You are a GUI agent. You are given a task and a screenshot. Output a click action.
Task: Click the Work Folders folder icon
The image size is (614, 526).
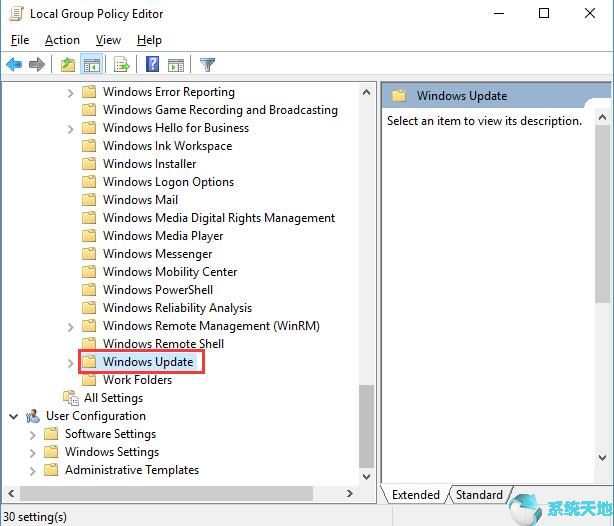coord(89,380)
